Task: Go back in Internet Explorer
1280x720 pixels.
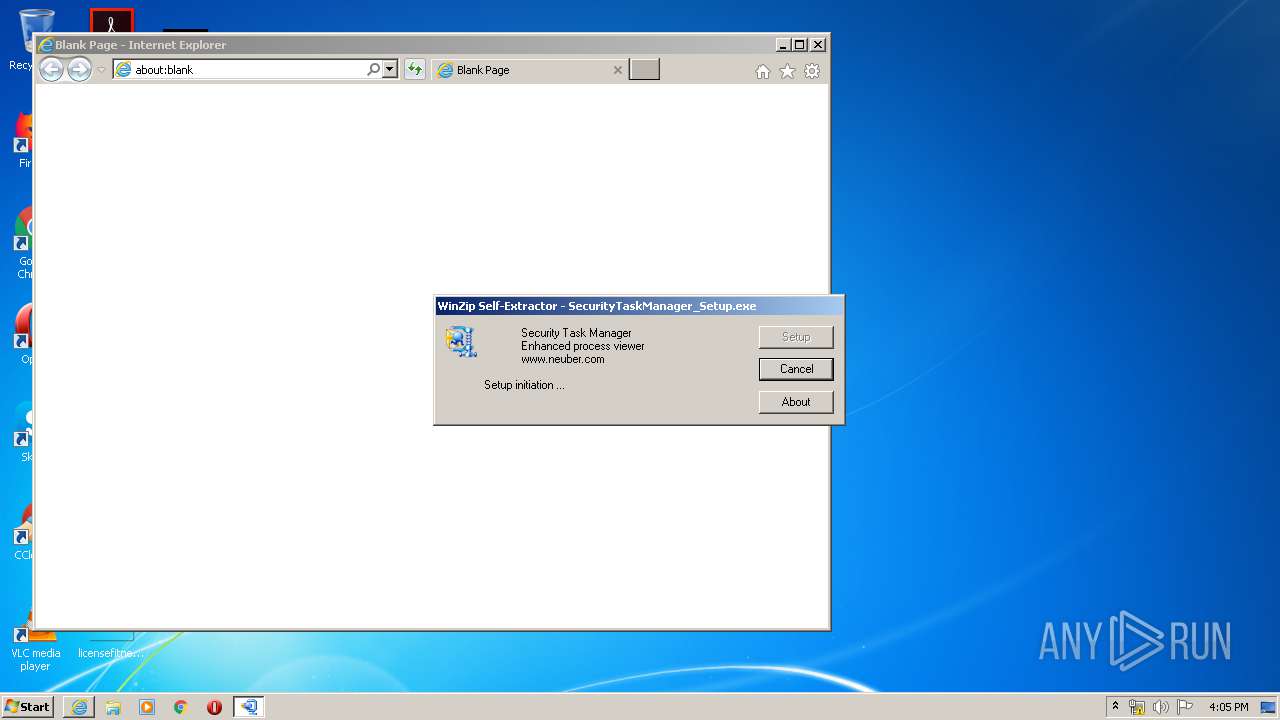Action: 51,69
